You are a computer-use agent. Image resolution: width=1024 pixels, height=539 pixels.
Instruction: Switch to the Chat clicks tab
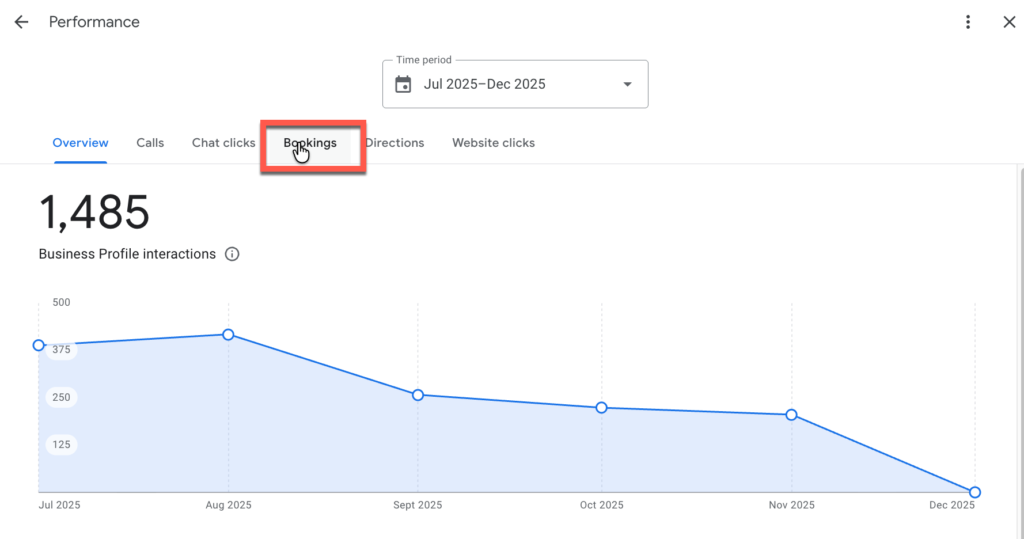(x=224, y=143)
